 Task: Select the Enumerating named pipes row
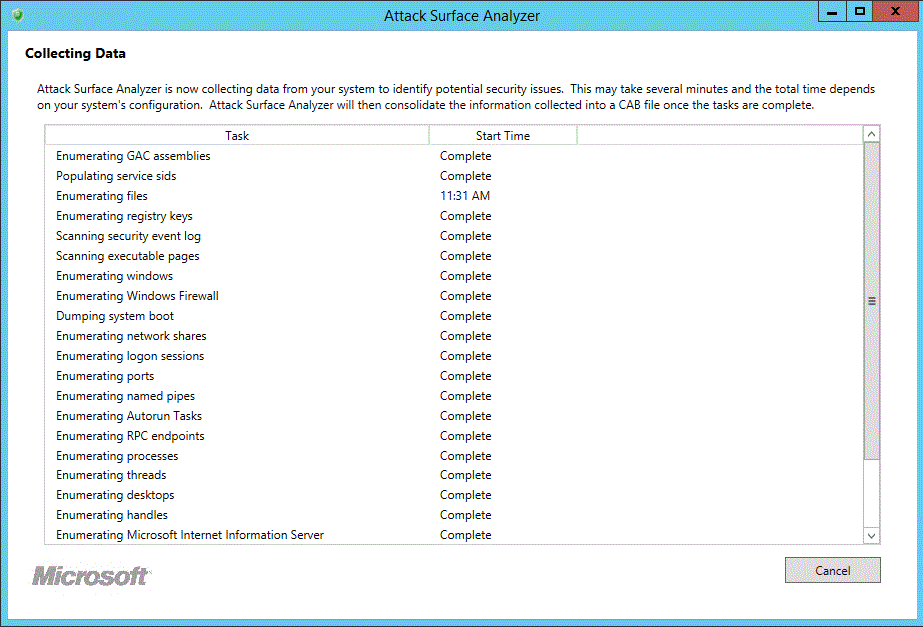(125, 396)
